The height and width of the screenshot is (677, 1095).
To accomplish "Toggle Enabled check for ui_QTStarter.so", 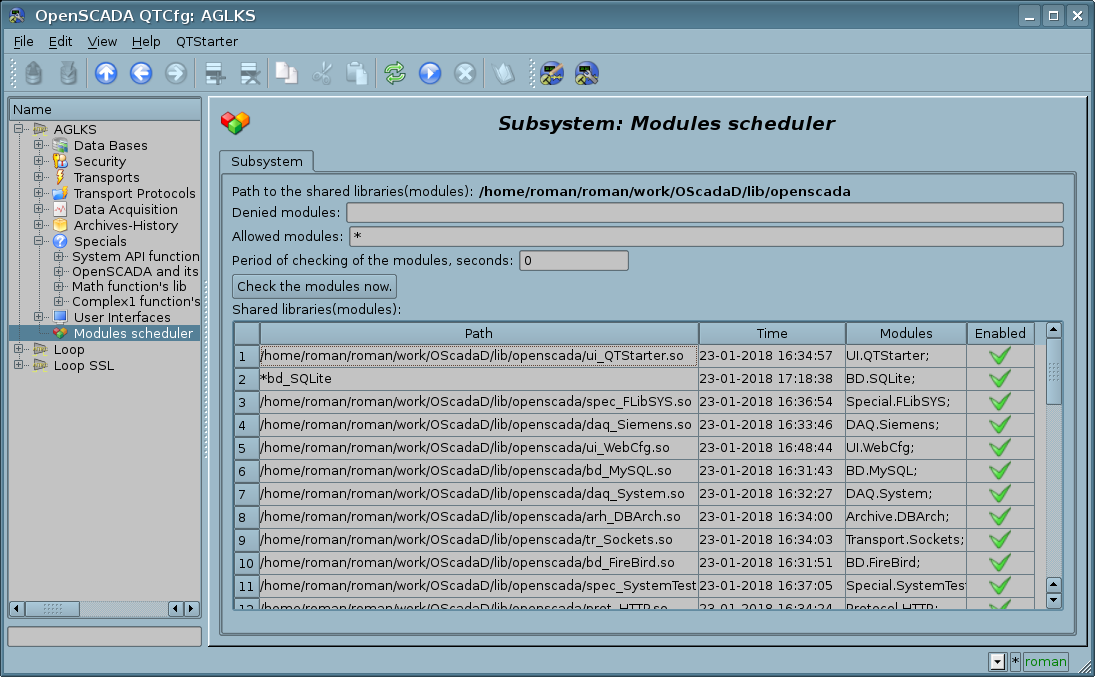I will (x=1000, y=356).
